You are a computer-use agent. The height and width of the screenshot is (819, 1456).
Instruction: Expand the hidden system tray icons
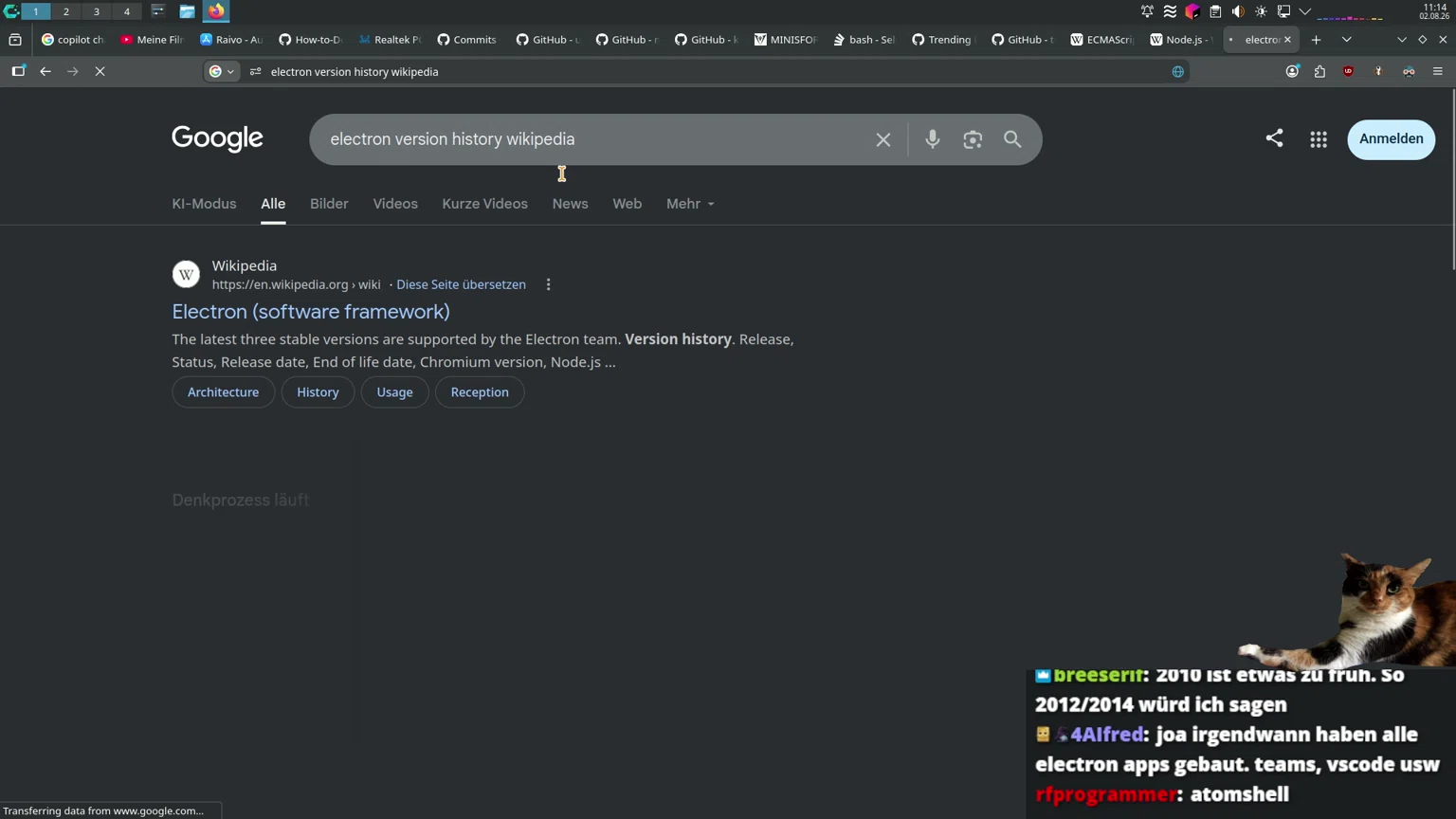pyautogui.click(x=1305, y=11)
